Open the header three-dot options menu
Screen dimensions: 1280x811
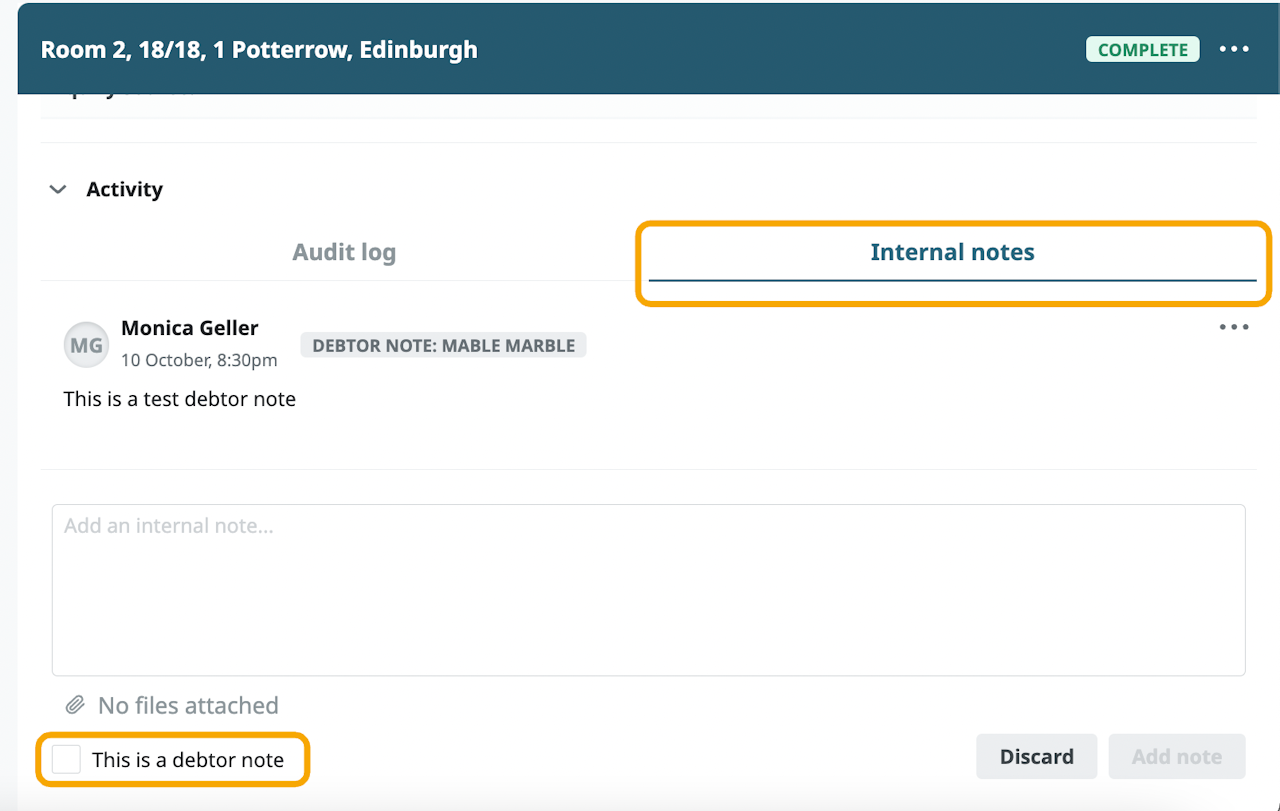pos(1234,49)
